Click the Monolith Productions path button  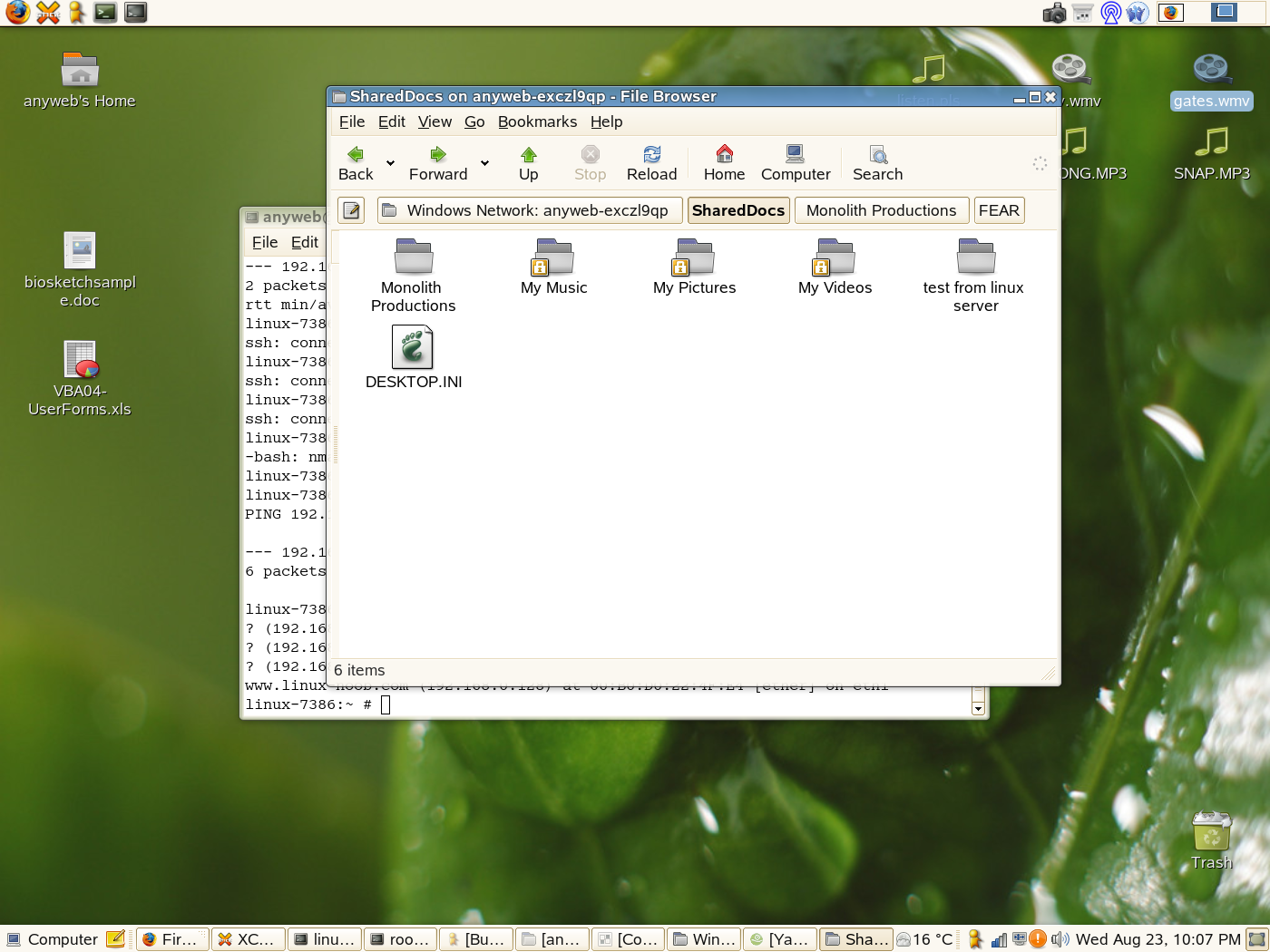point(882,210)
